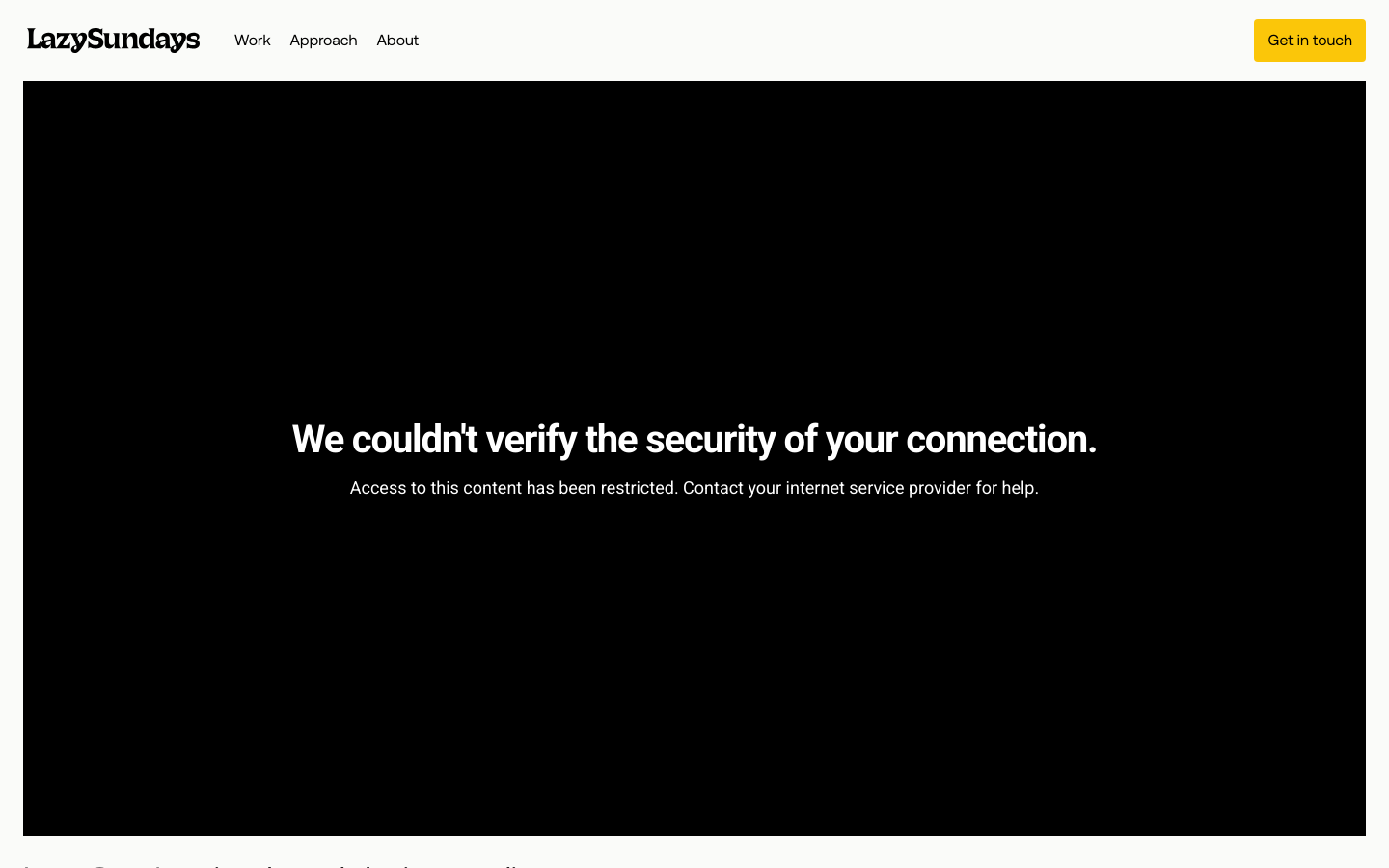Click the LazySundays logo
Viewport: 1389px width, 868px height.
(x=114, y=40)
